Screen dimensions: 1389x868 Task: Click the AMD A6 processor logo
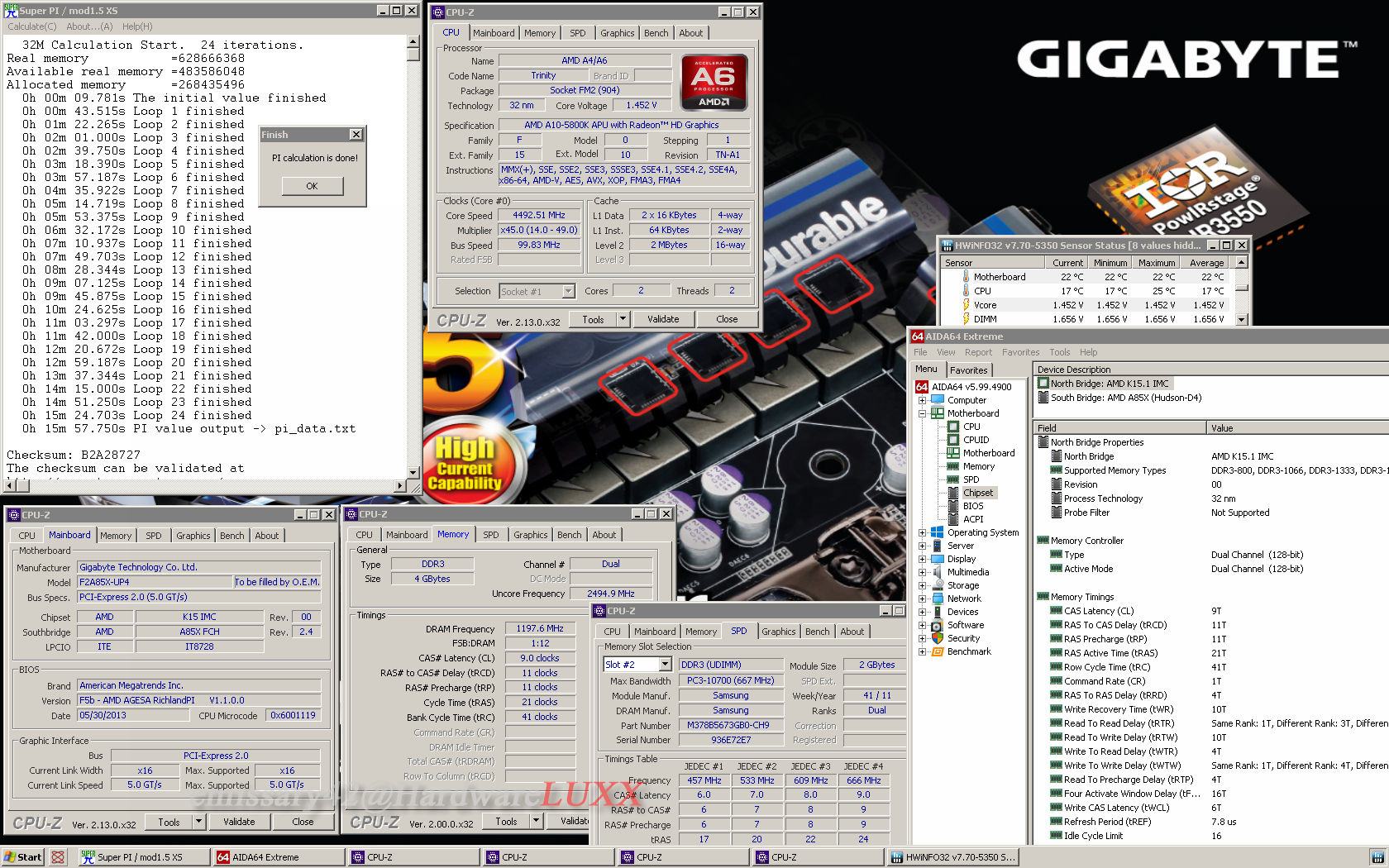(x=714, y=83)
